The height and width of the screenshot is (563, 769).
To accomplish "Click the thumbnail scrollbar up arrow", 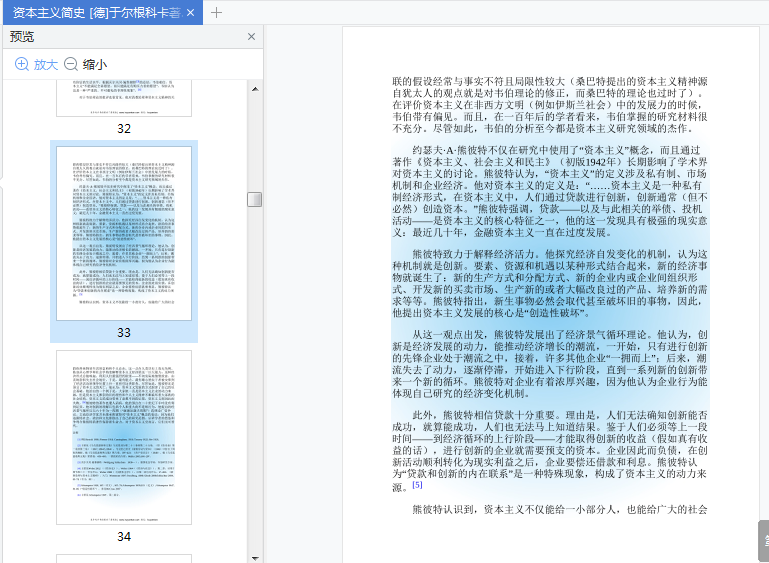I will pos(255,89).
